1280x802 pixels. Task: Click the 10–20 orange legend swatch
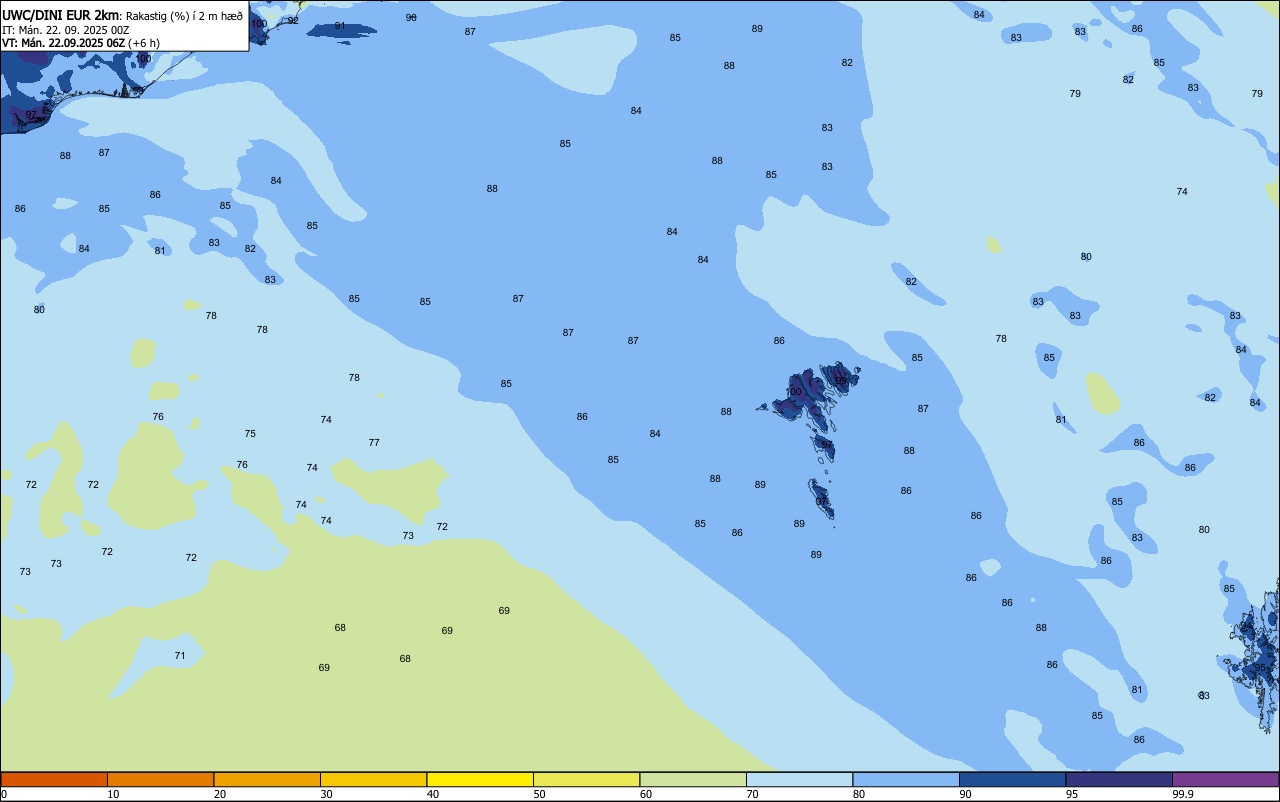click(x=160, y=779)
